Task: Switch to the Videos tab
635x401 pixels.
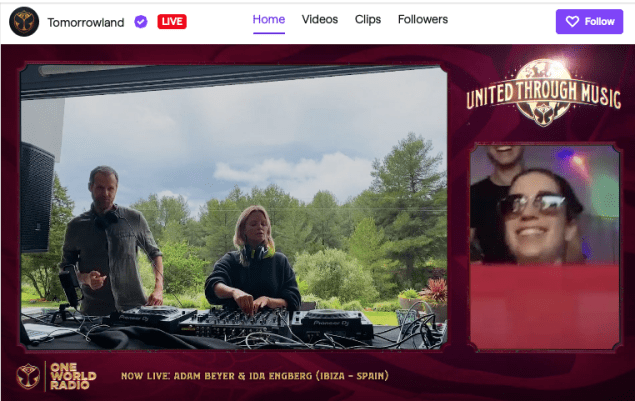Action: (x=320, y=20)
